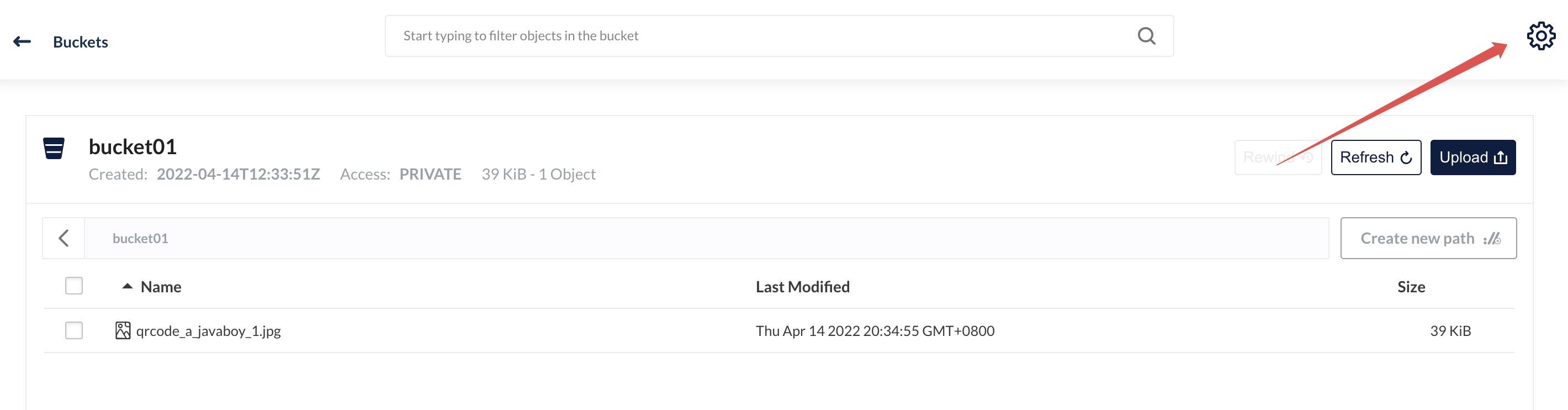Screen dimensions: 1568x410
Task: Sort by Last Modified column
Action: [x=802, y=286]
